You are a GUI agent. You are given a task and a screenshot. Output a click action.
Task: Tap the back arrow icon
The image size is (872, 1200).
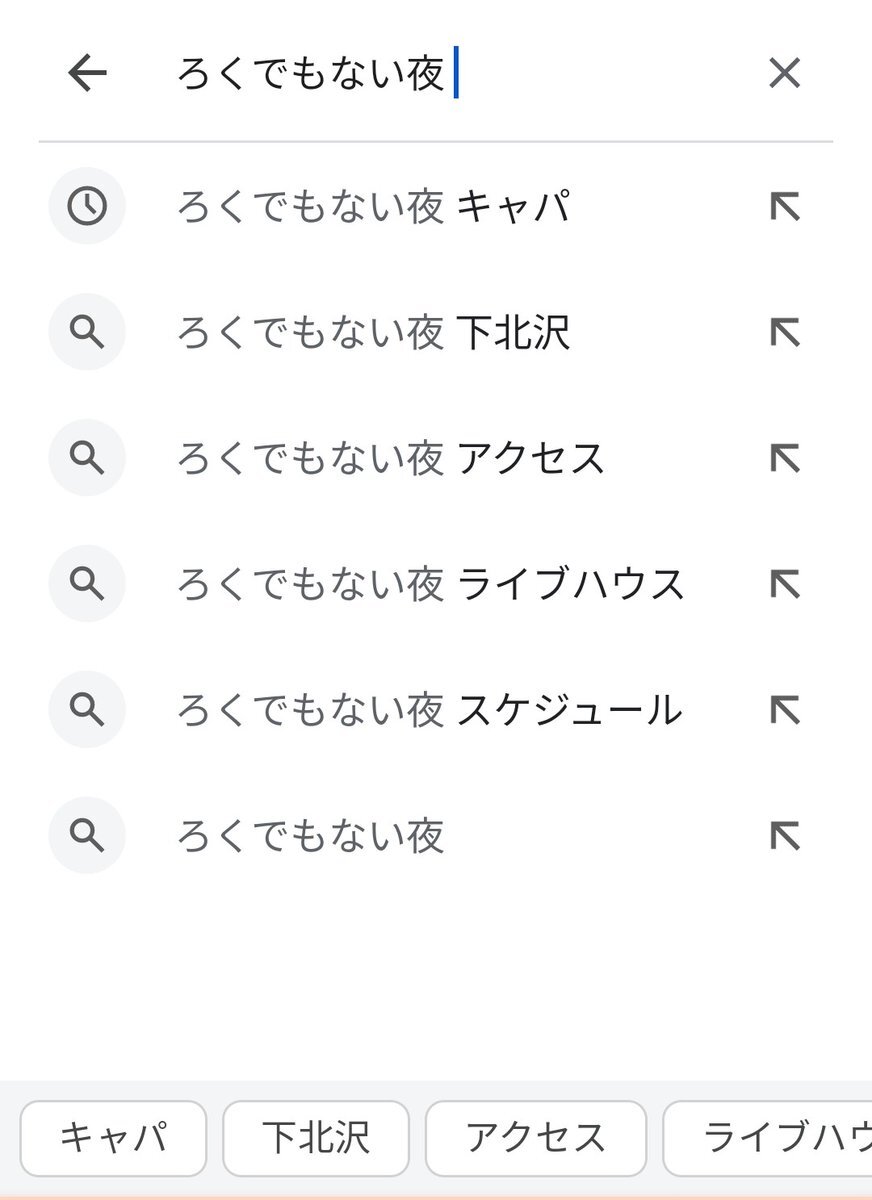(x=87, y=73)
